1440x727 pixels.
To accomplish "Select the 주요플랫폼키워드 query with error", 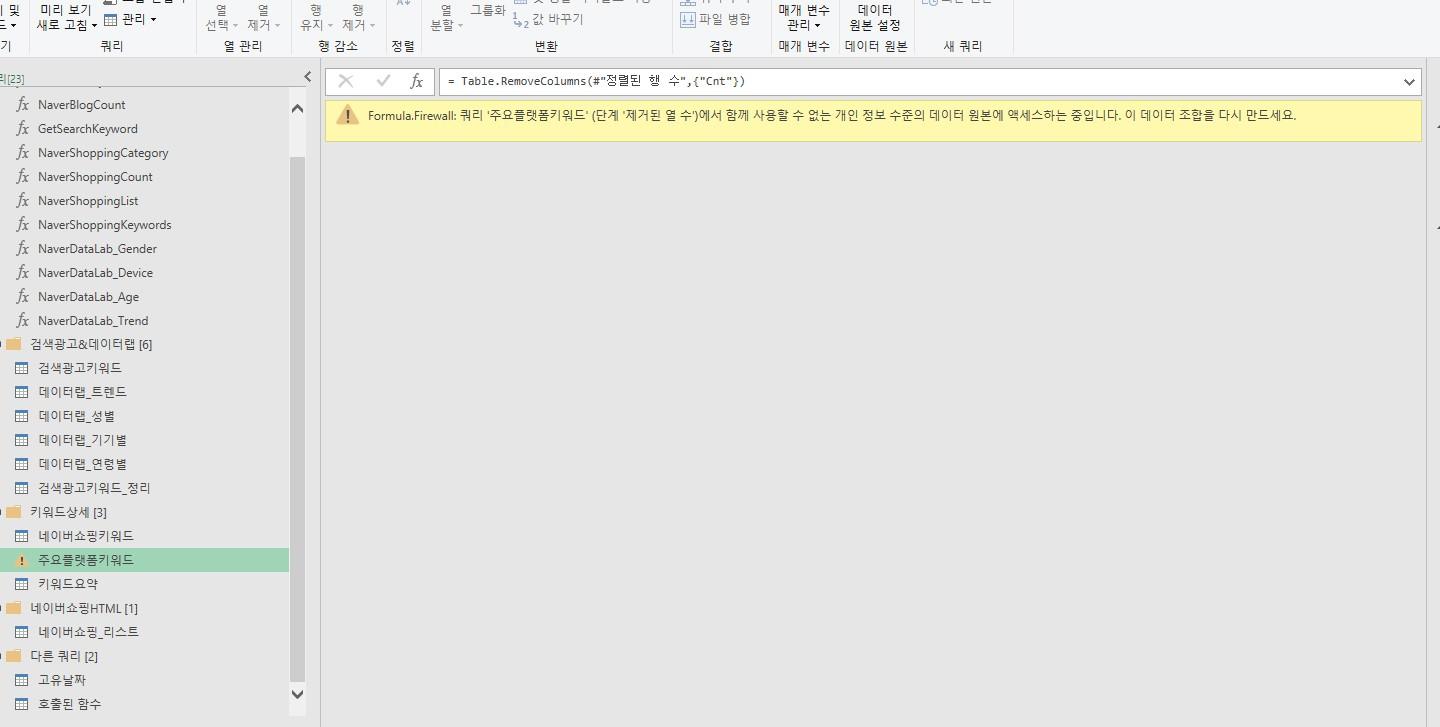I will [85, 560].
